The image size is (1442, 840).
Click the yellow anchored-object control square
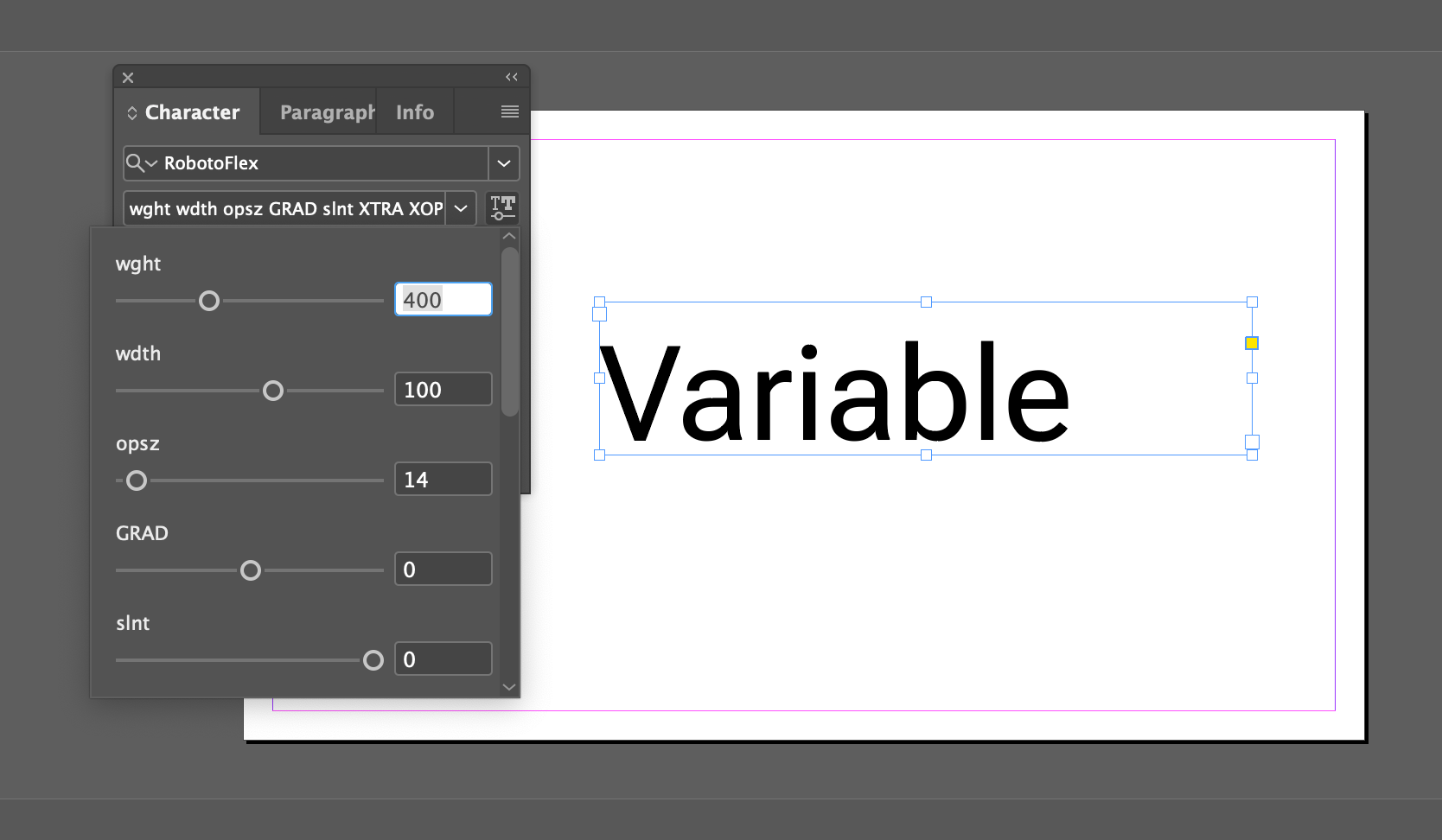pos(1252,343)
